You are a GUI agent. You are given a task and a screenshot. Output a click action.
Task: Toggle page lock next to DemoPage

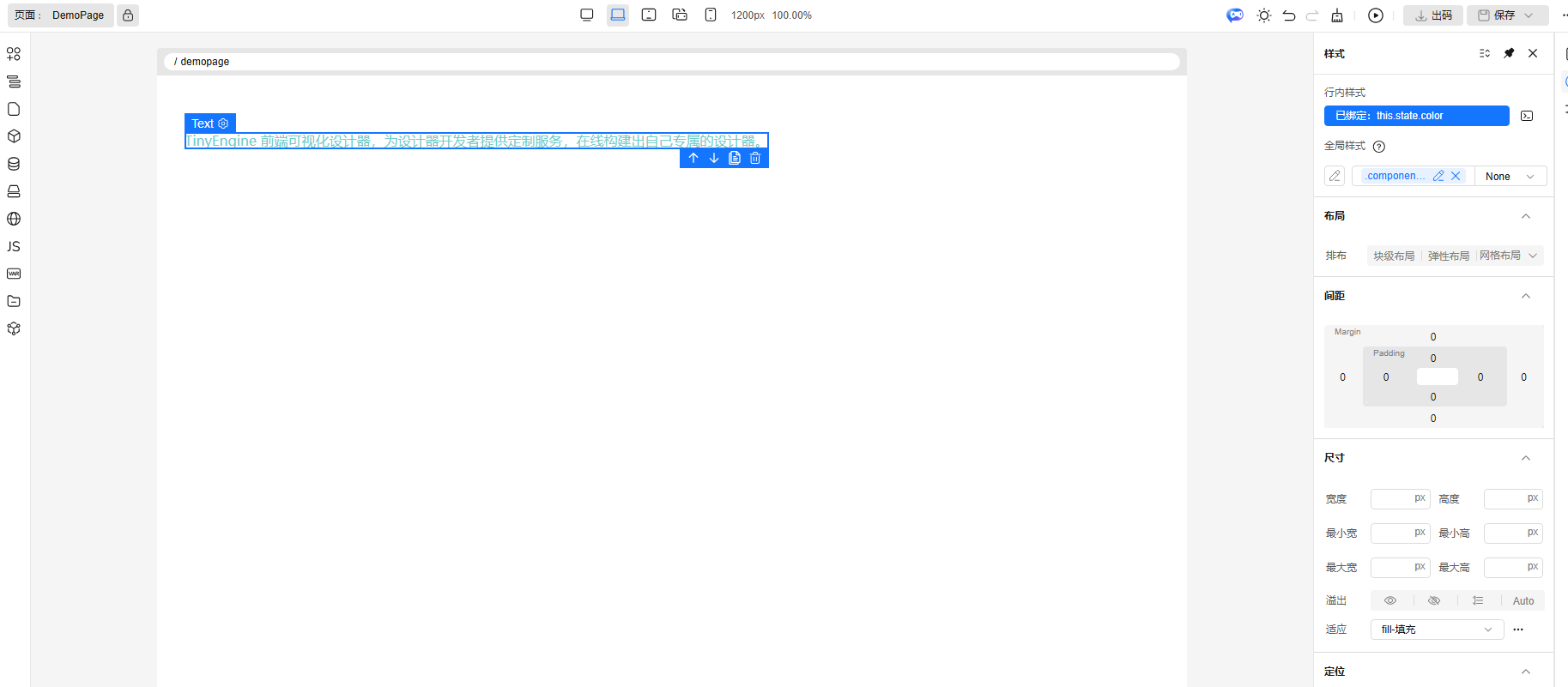pos(128,15)
